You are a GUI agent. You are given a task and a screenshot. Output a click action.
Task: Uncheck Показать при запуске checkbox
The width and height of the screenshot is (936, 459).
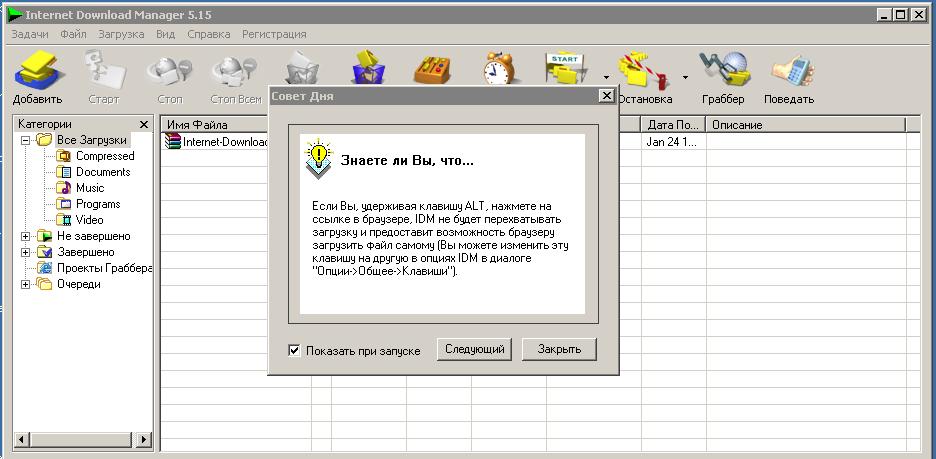(294, 350)
